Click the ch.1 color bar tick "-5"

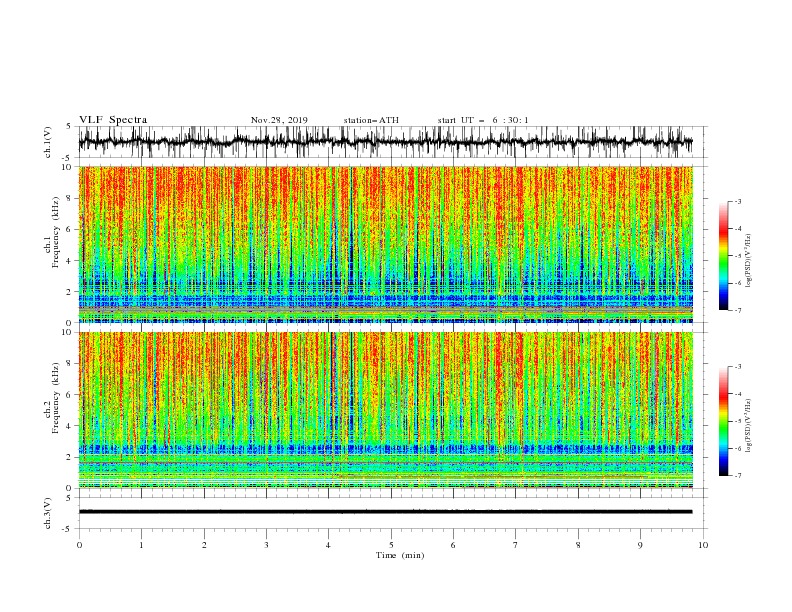738,256
